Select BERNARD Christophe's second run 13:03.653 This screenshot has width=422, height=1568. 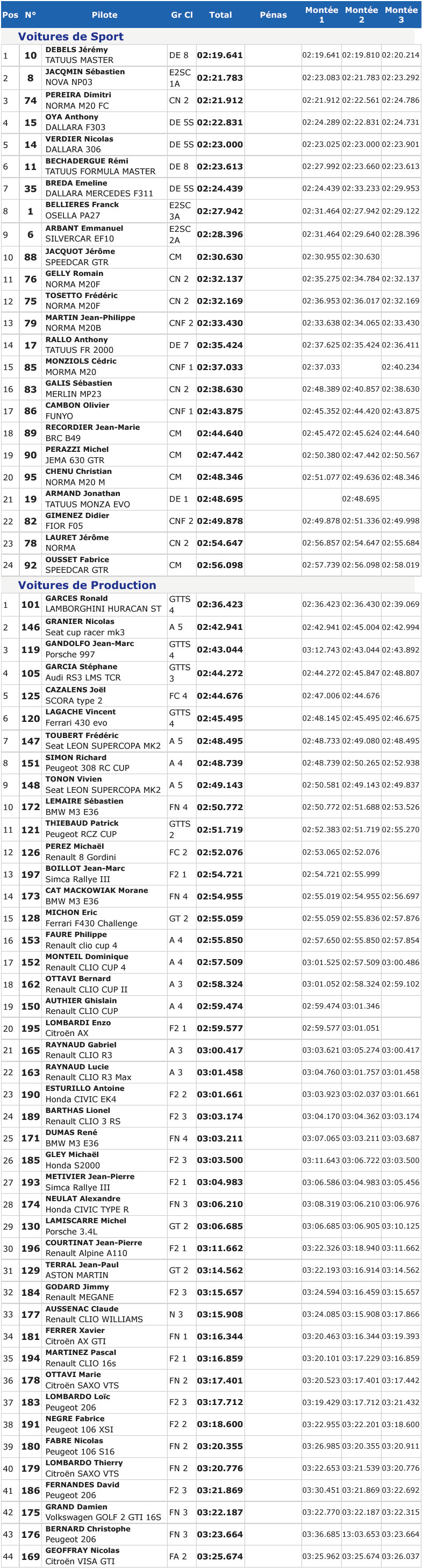[x=361, y=1535]
